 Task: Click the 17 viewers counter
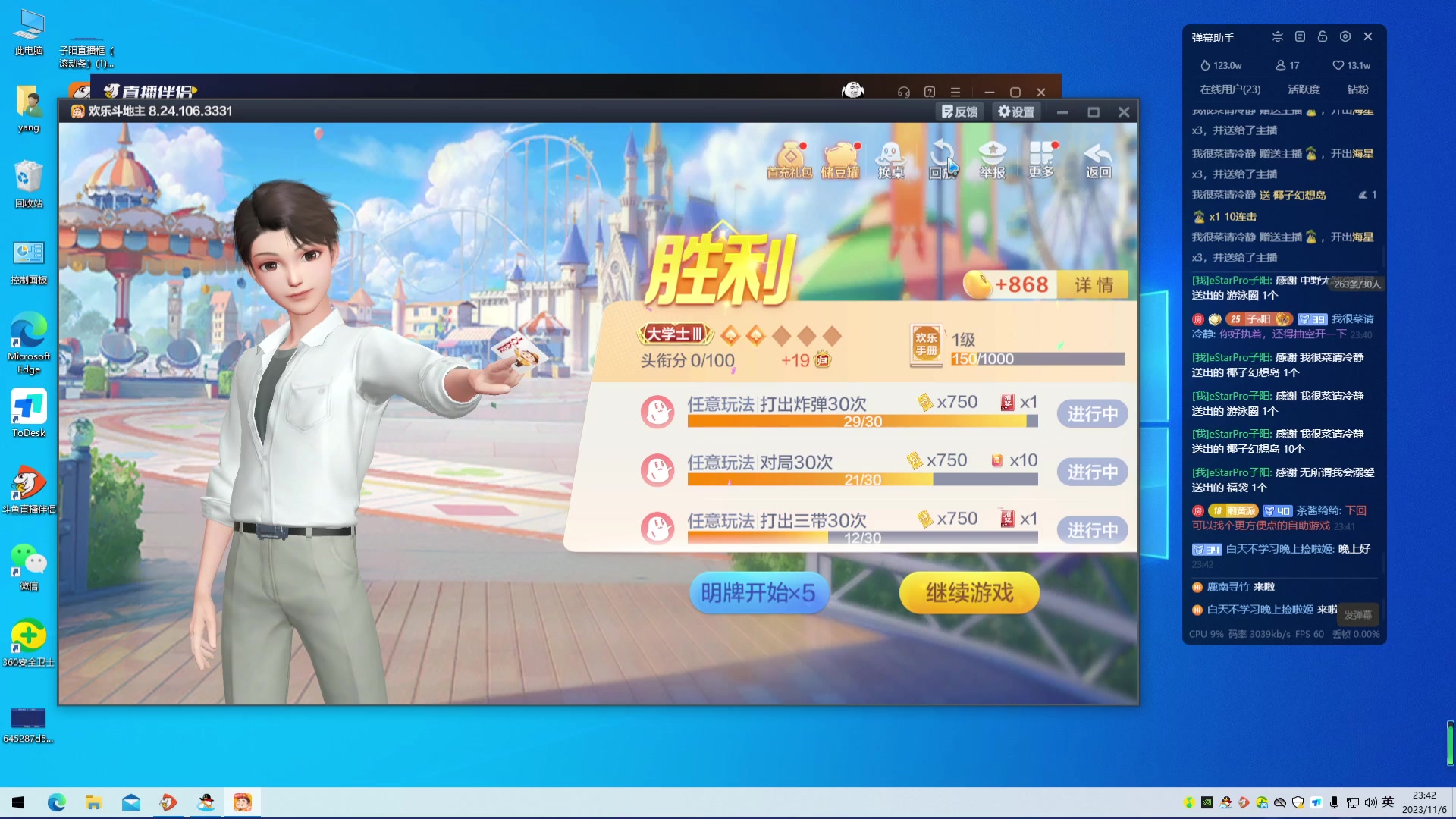coord(1287,66)
